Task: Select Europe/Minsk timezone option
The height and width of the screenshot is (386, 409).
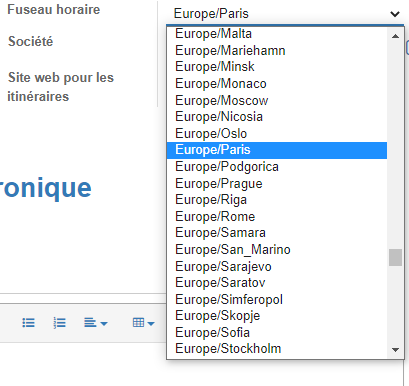Action: 277,67
